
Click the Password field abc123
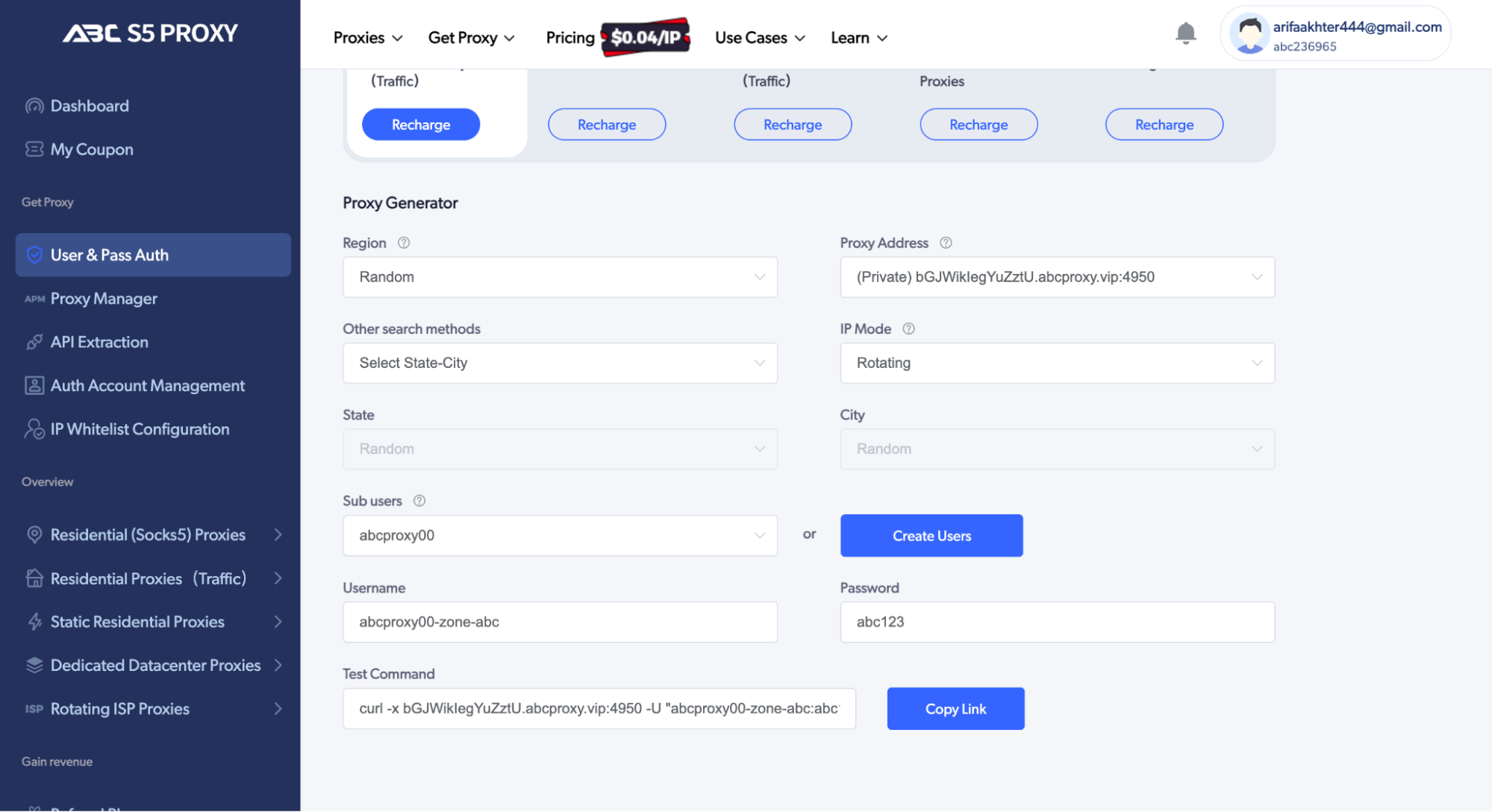pyautogui.click(x=1057, y=622)
